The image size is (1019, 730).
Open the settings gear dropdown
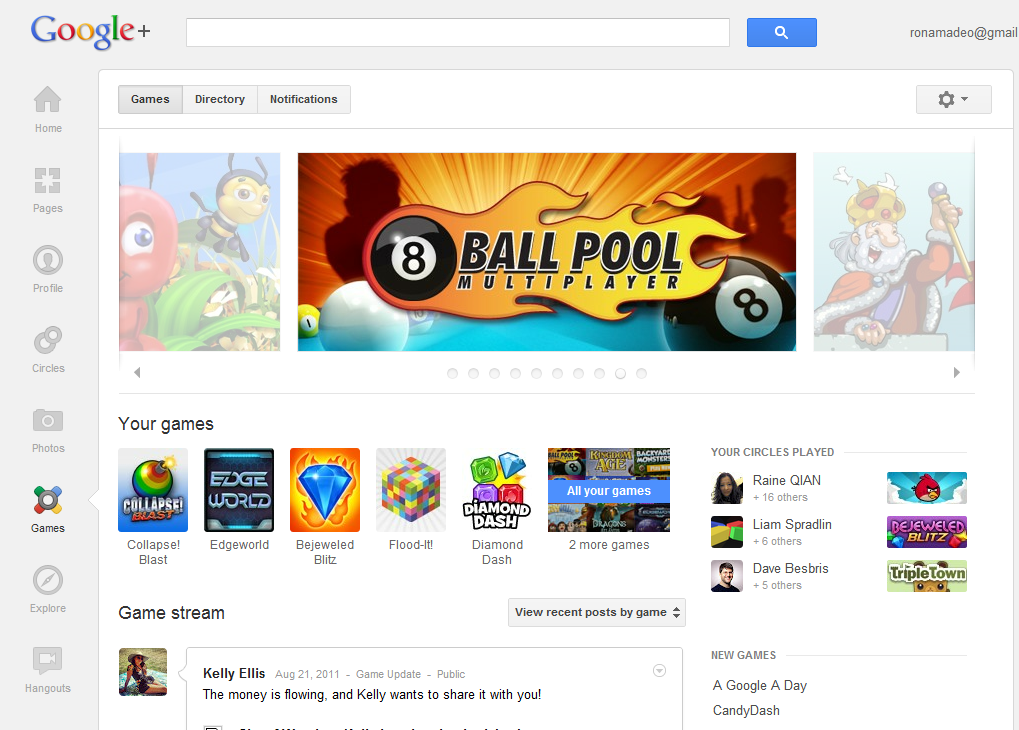tap(952, 99)
